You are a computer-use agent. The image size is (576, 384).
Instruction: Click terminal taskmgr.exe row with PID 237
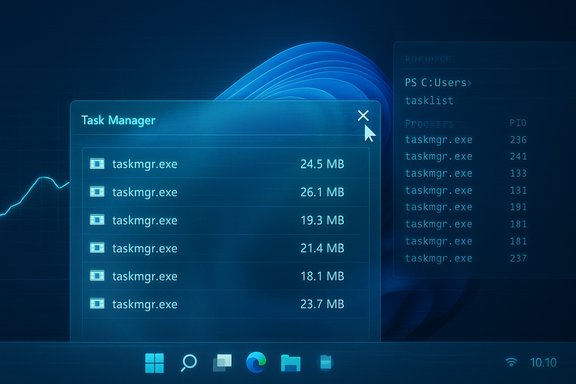click(466, 258)
